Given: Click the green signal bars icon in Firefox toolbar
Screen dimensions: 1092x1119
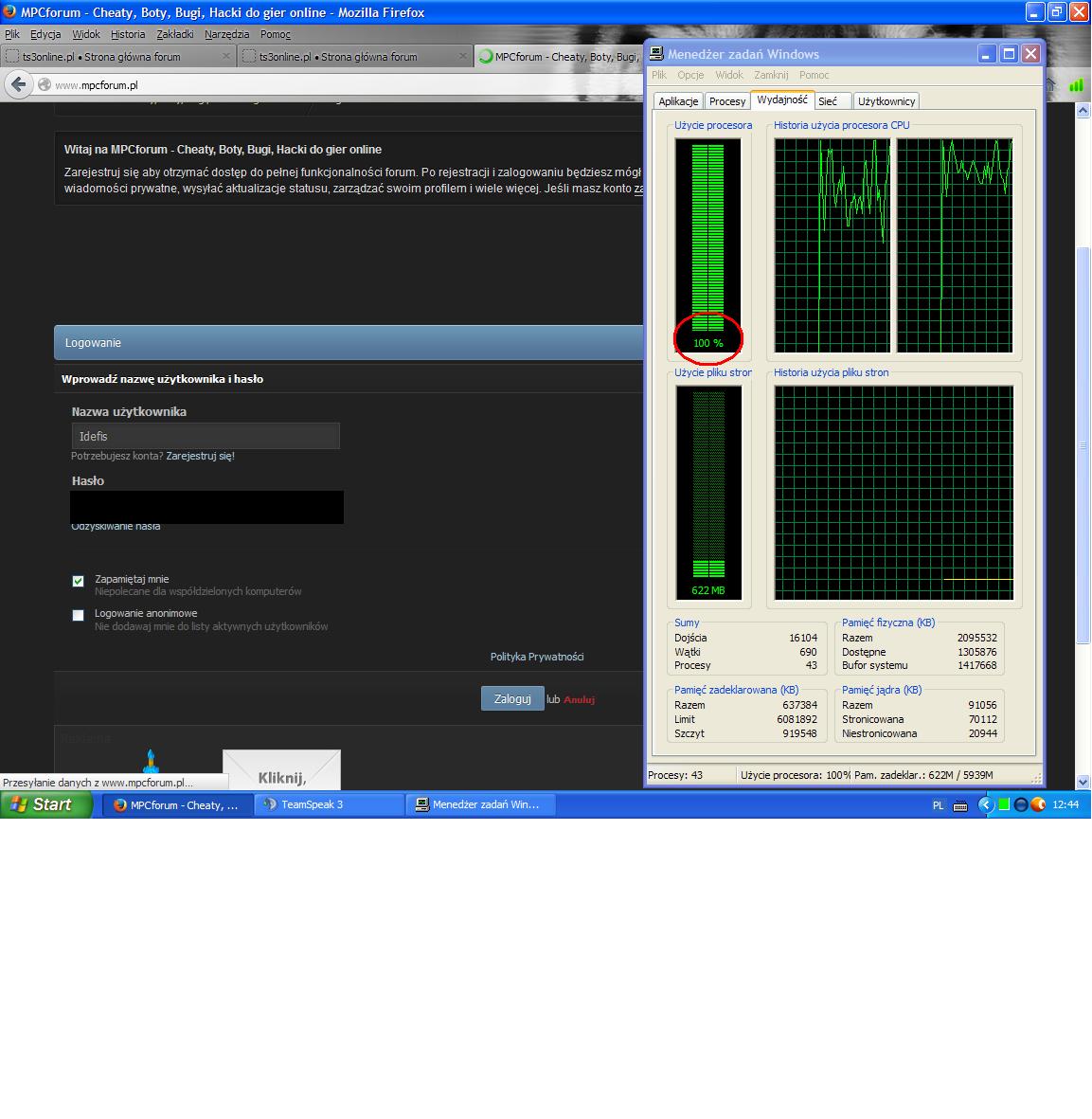Looking at the screenshot, I should click(x=1076, y=85).
